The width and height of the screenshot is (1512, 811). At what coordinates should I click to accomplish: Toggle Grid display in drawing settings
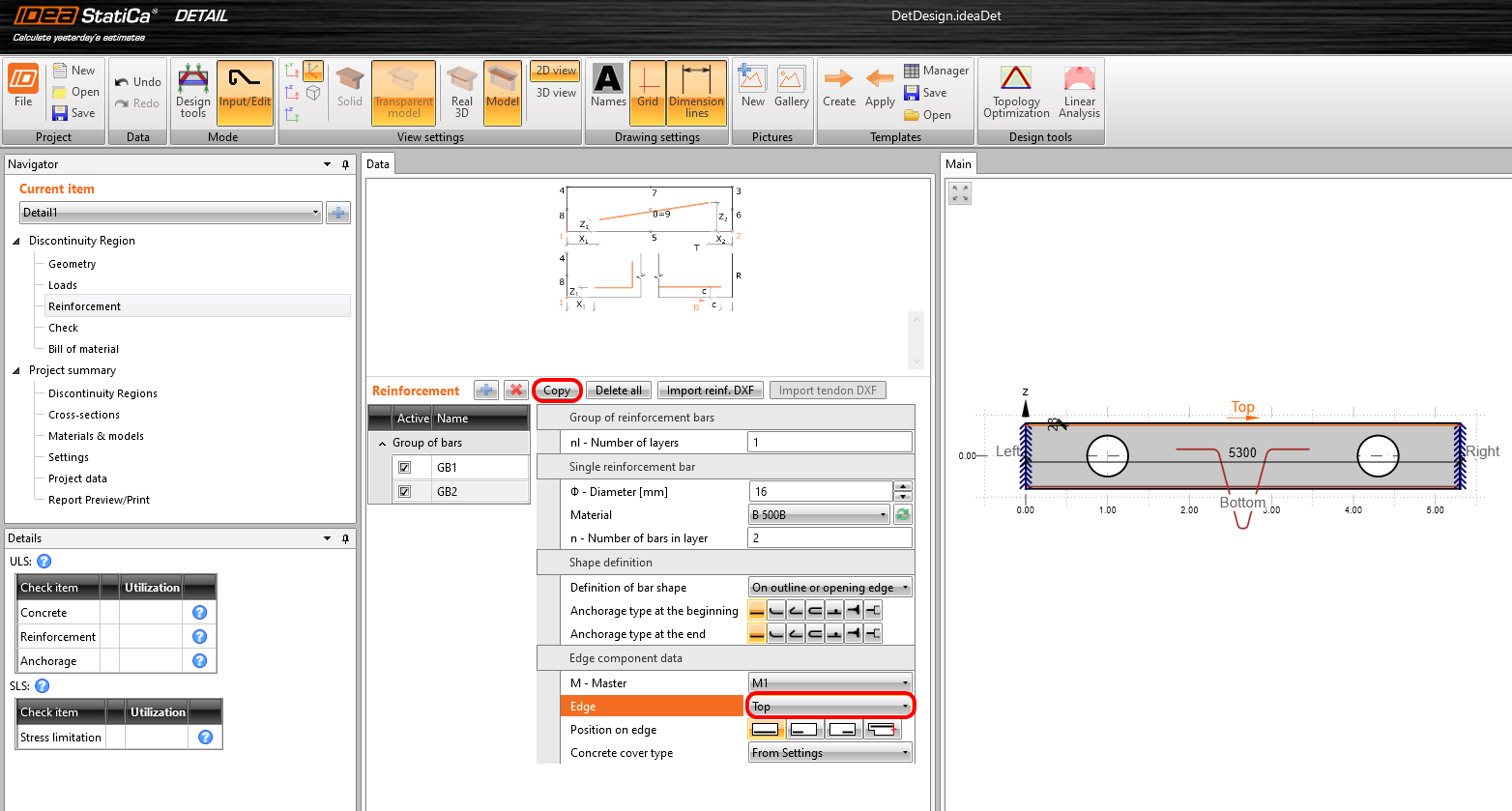click(647, 93)
